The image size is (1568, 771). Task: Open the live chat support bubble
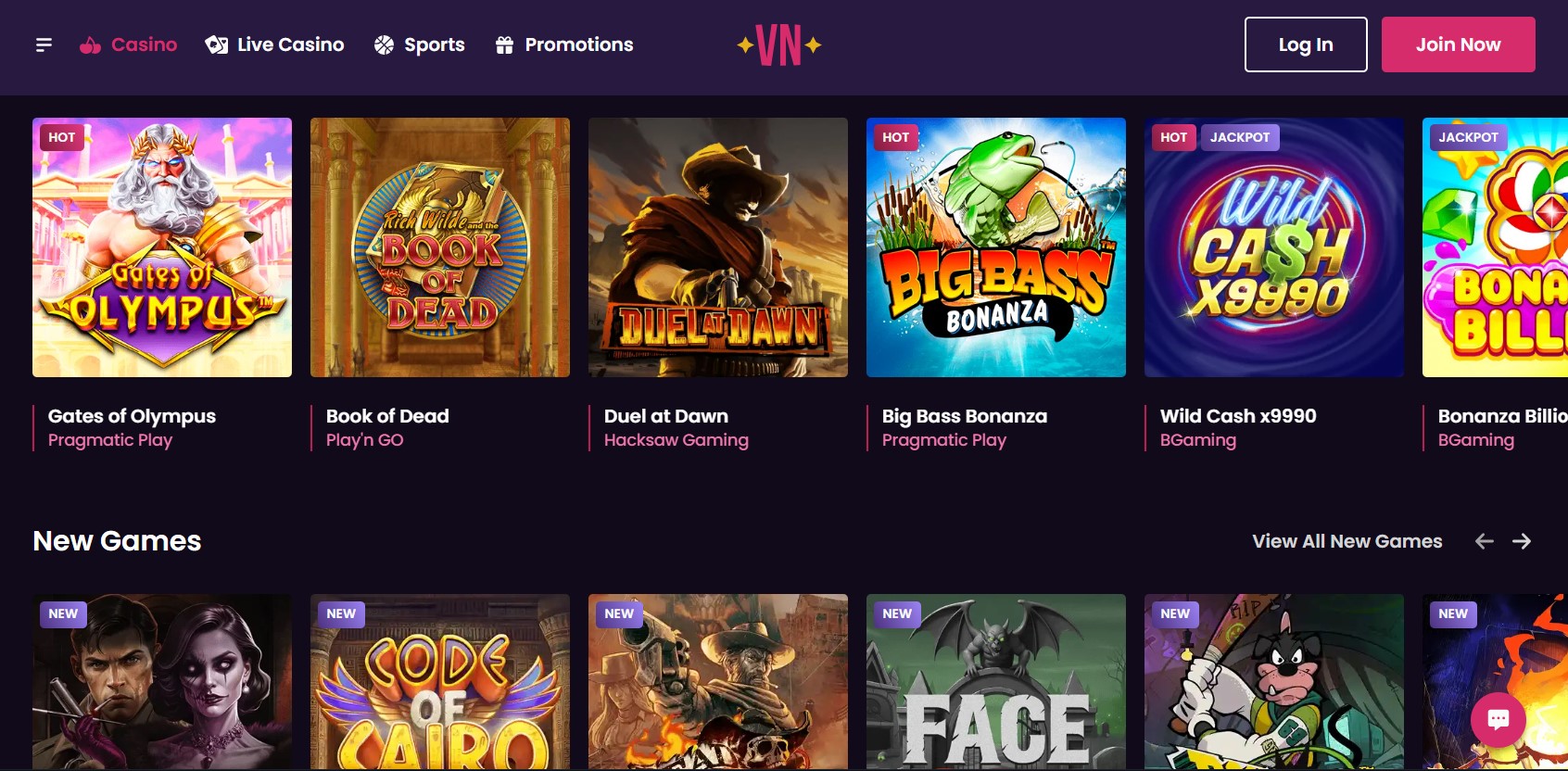click(x=1498, y=719)
